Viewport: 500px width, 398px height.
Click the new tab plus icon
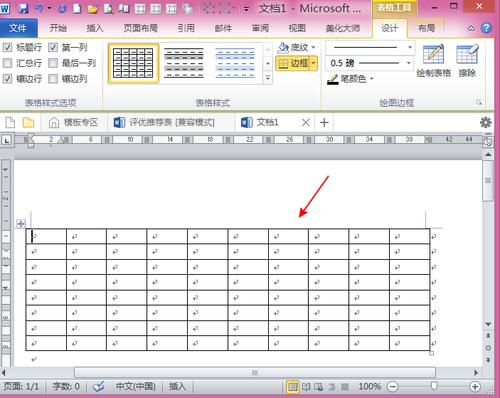point(324,123)
